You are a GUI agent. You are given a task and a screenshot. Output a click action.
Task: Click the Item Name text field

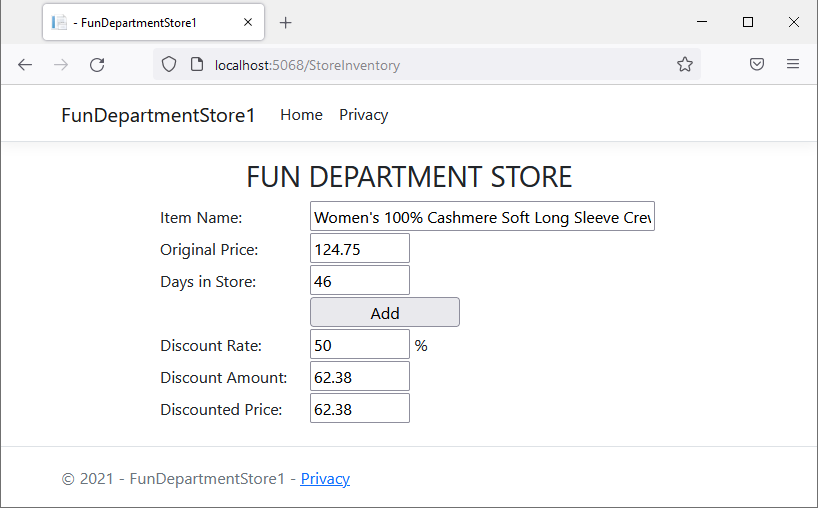pos(482,216)
